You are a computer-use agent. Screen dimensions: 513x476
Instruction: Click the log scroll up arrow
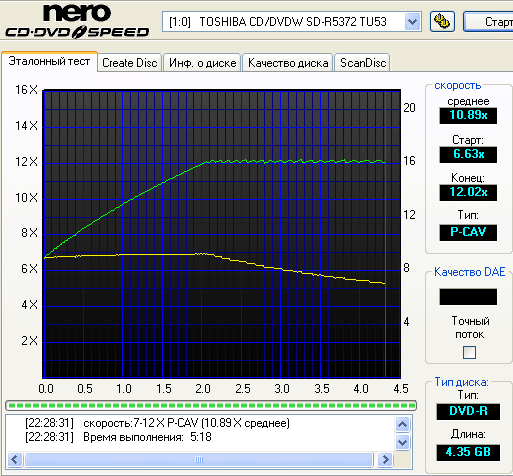402,425
